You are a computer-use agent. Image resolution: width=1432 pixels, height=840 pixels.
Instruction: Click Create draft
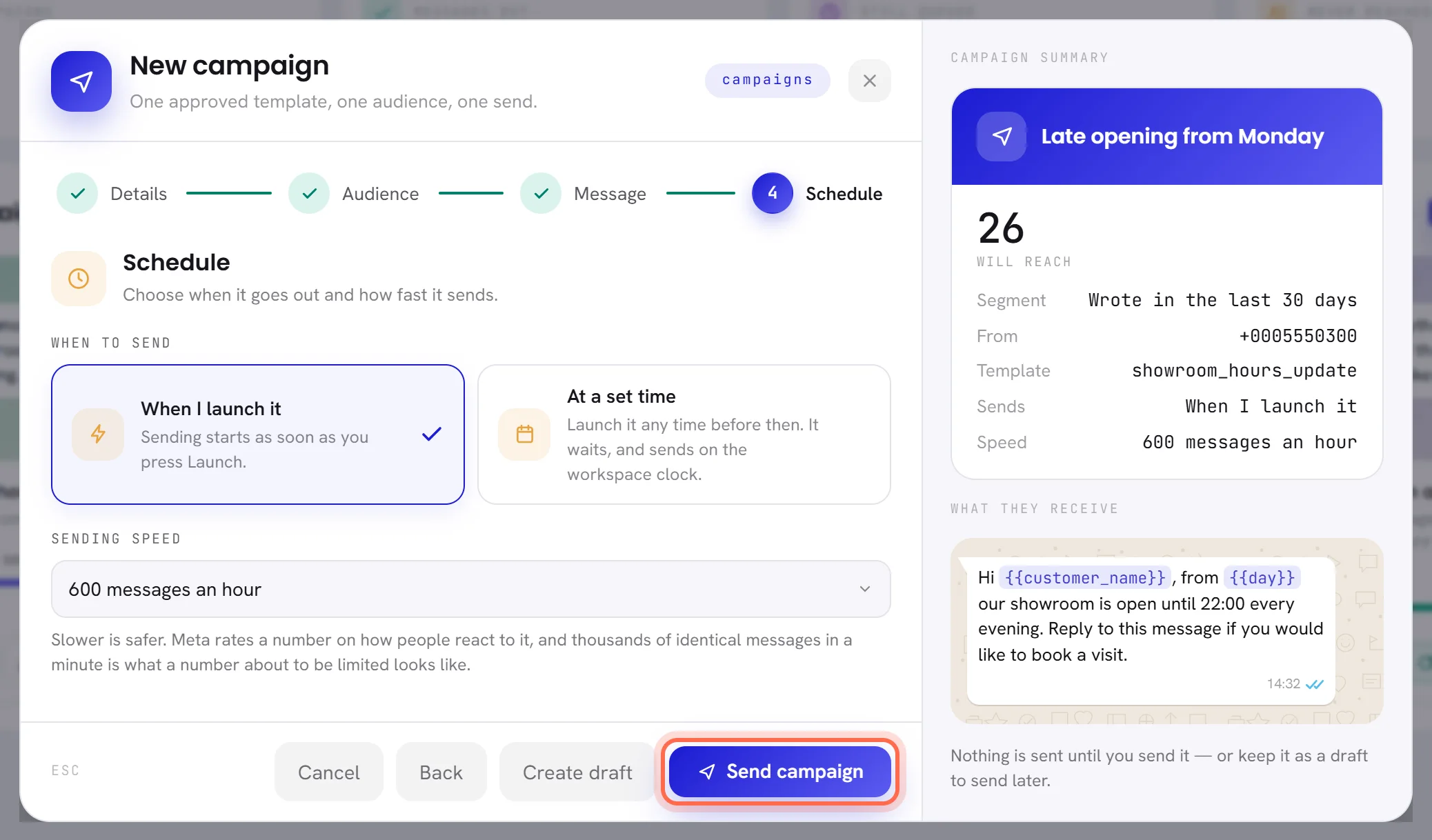click(577, 772)
